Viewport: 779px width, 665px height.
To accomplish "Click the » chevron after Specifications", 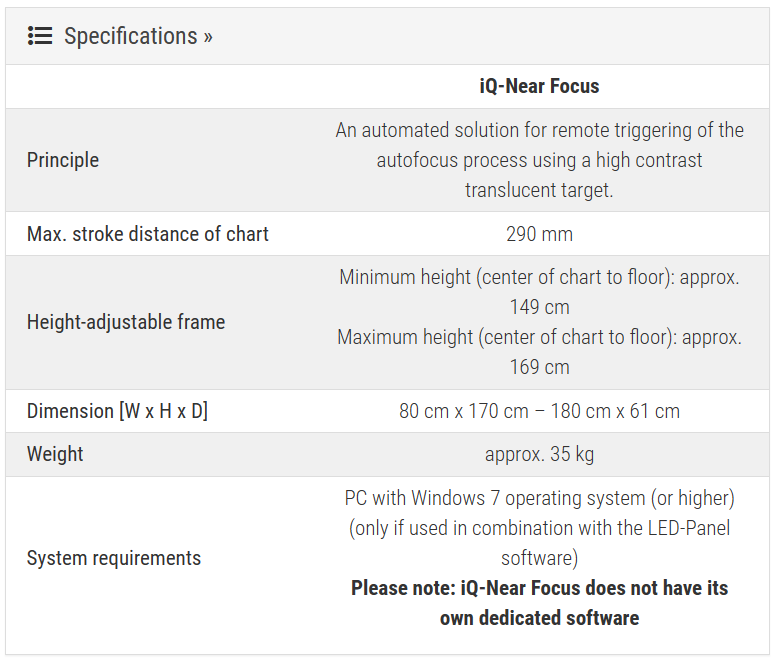I will 208,37.
